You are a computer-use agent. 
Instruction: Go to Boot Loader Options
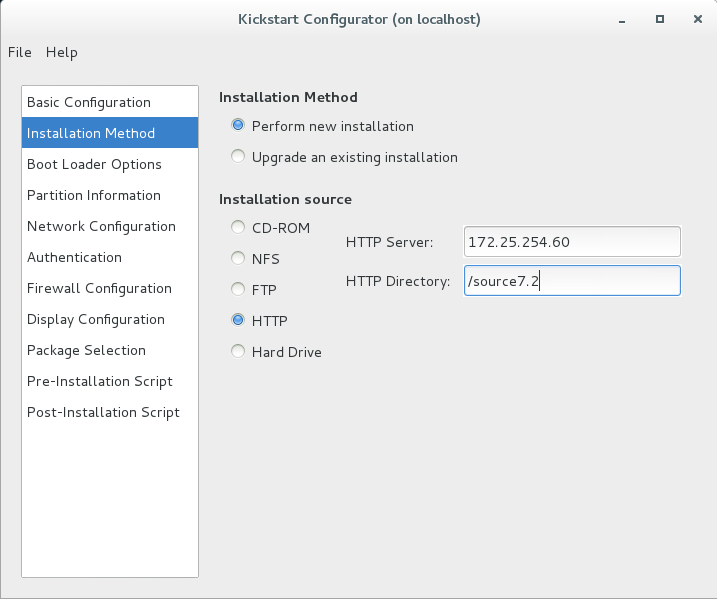pyautogui.click(x=110, y=164)
